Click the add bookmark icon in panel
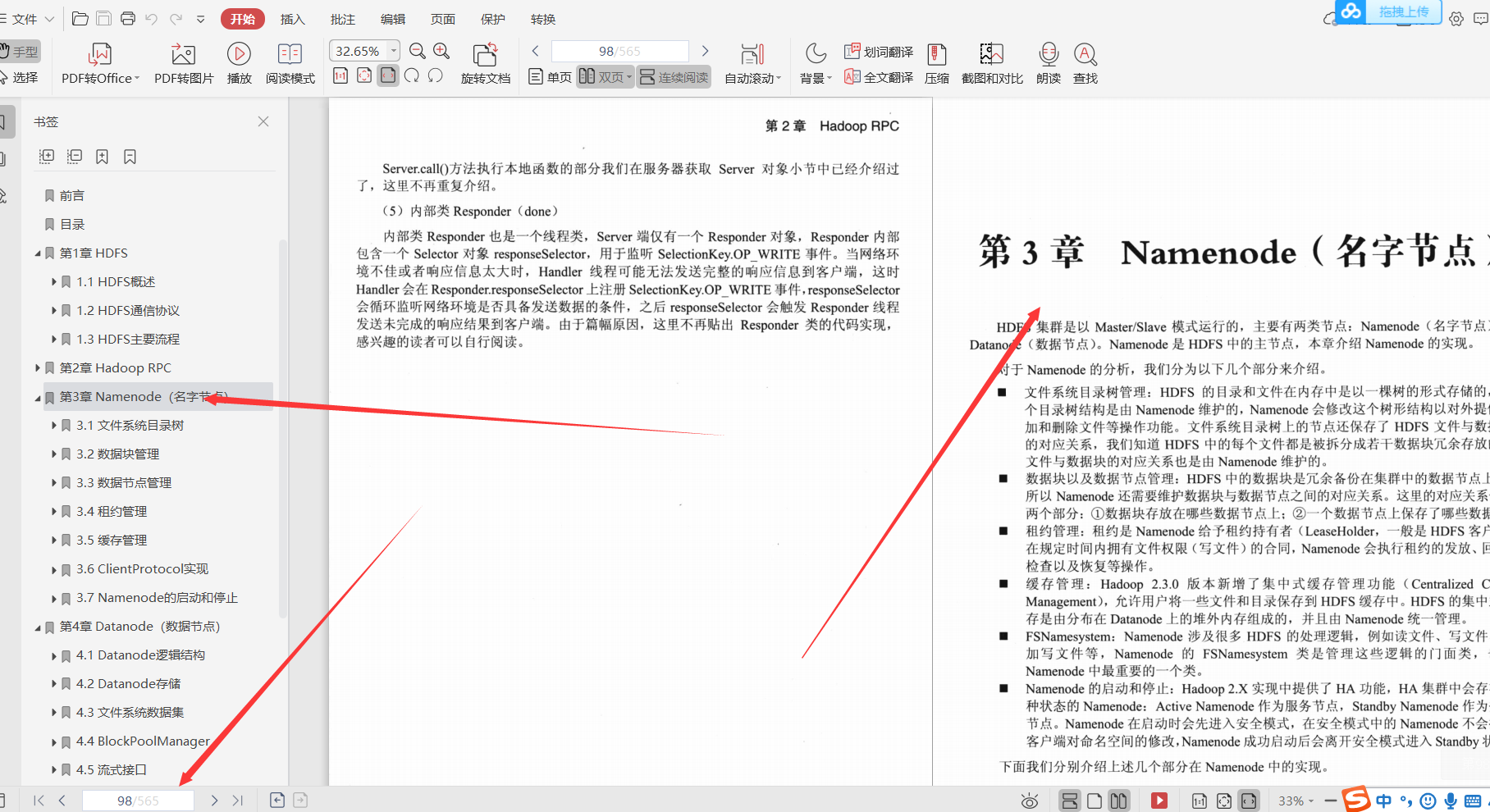 102,156
